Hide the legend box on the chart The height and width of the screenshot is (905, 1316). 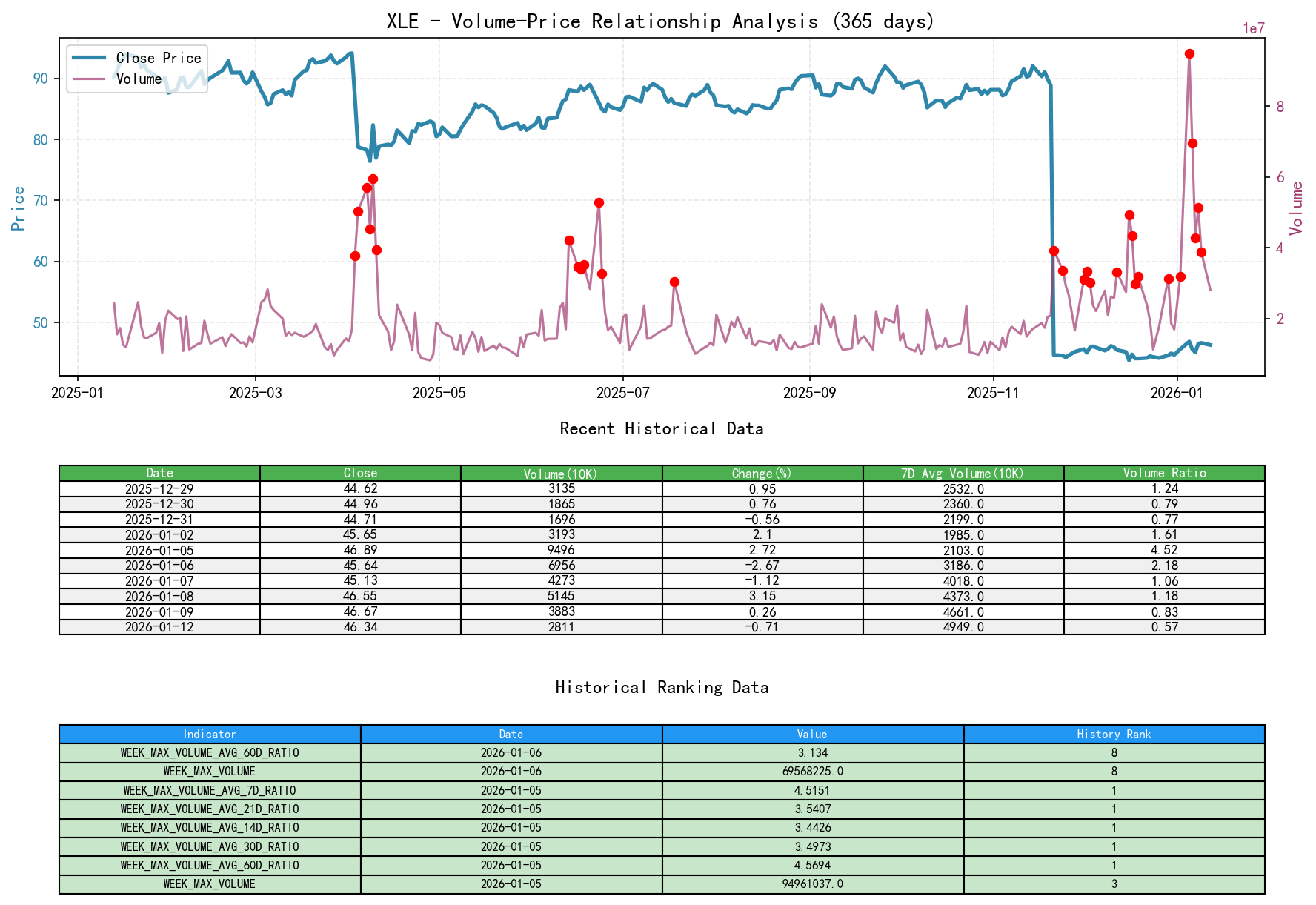(136, 68)
